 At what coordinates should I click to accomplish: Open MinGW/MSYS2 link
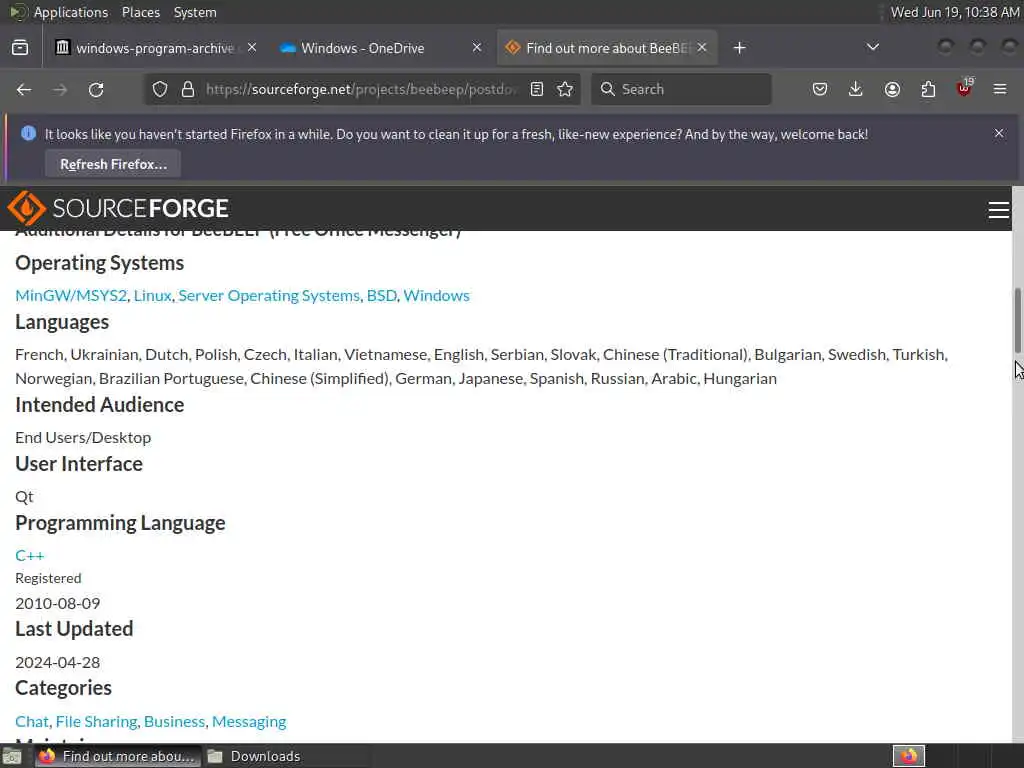71,296
